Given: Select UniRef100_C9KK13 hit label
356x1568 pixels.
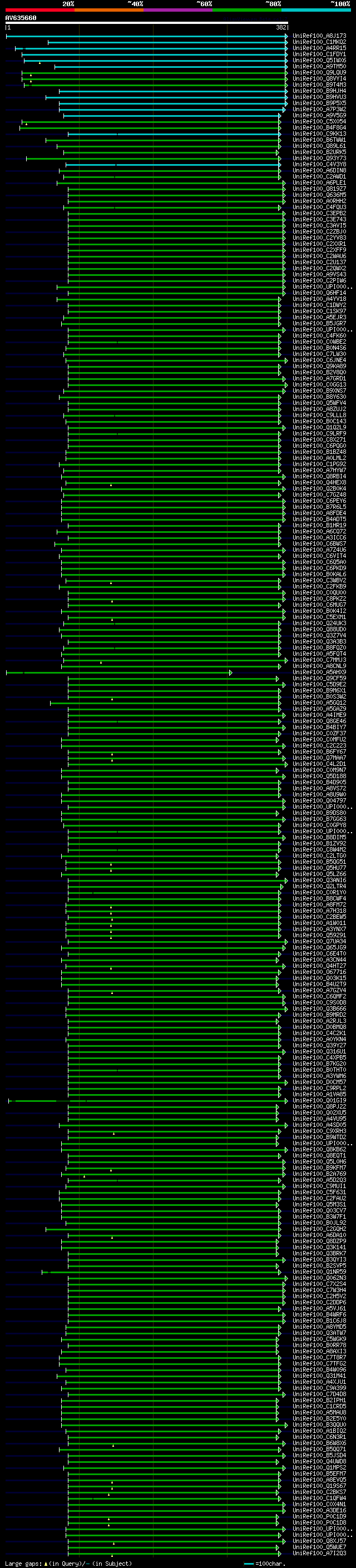Looking at the screenshot, I should (x=319, y=134).
